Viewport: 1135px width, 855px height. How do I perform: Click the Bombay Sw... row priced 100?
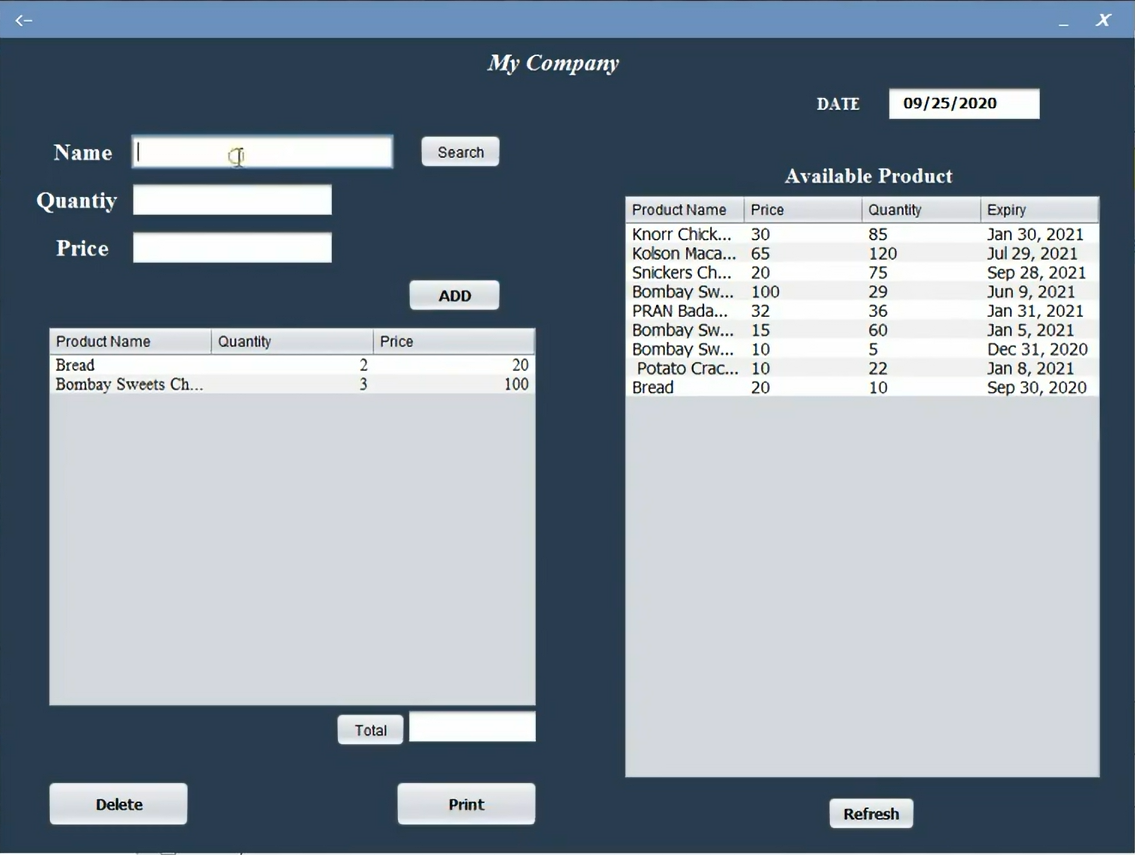pyautogui.click(x=862, y=292)
